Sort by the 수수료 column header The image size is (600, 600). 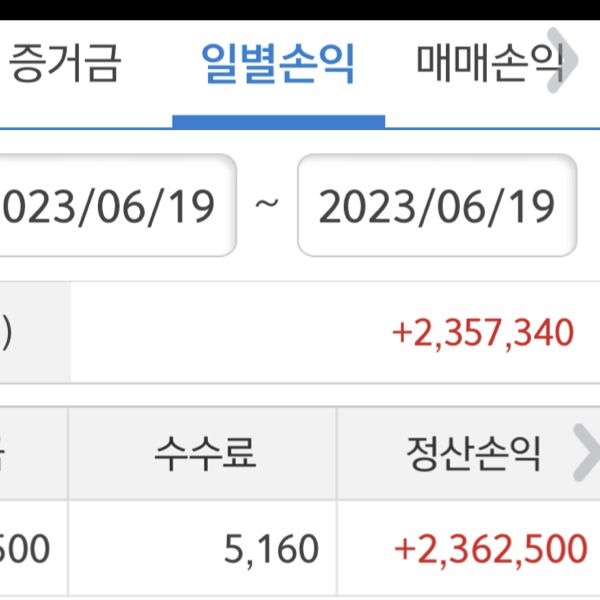pos(204,455)
